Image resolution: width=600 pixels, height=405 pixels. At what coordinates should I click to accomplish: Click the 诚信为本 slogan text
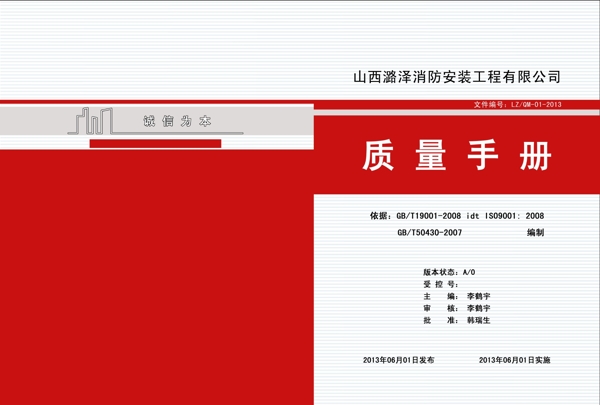coord(177,121)
